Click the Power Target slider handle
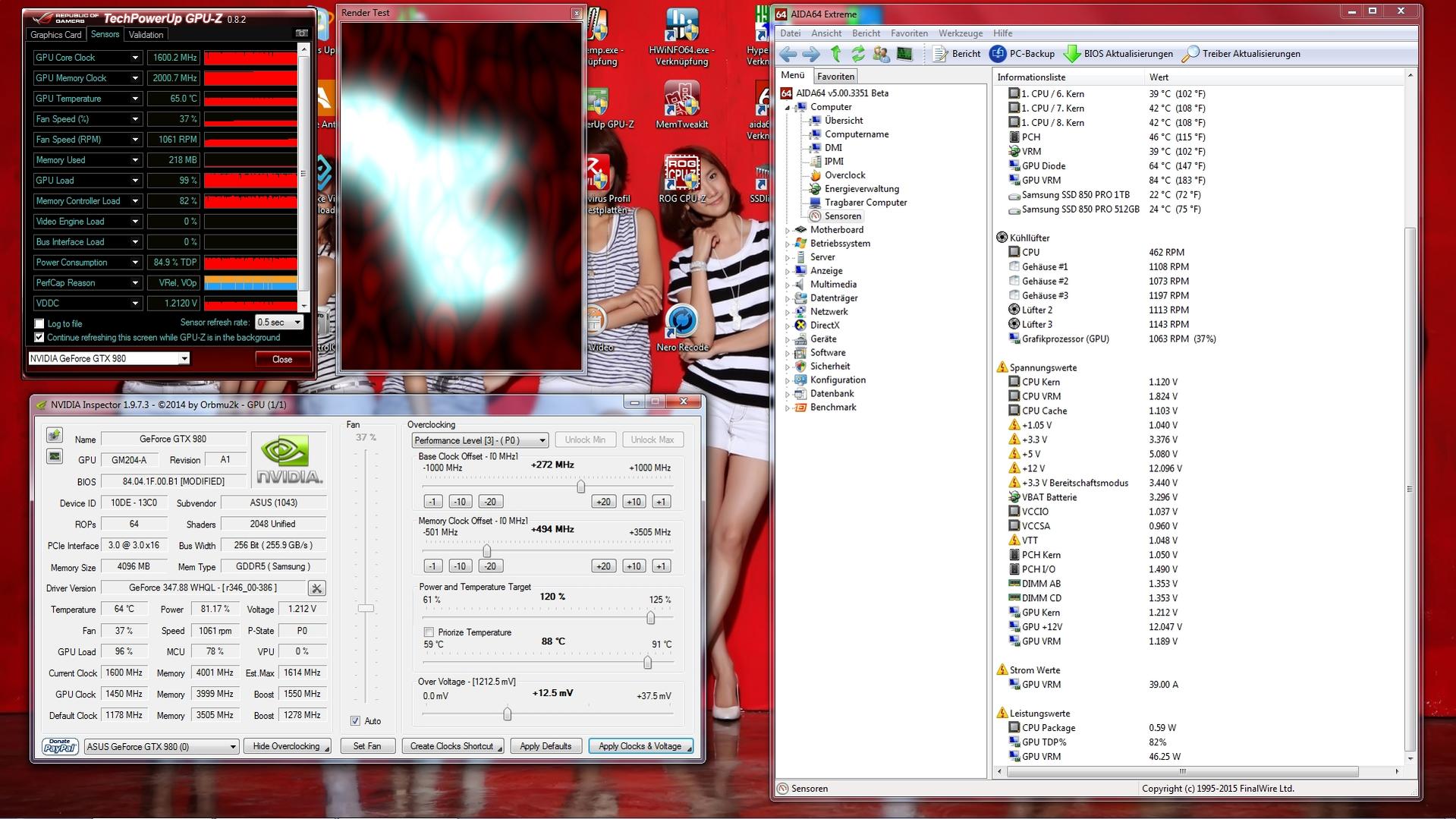 651,618
